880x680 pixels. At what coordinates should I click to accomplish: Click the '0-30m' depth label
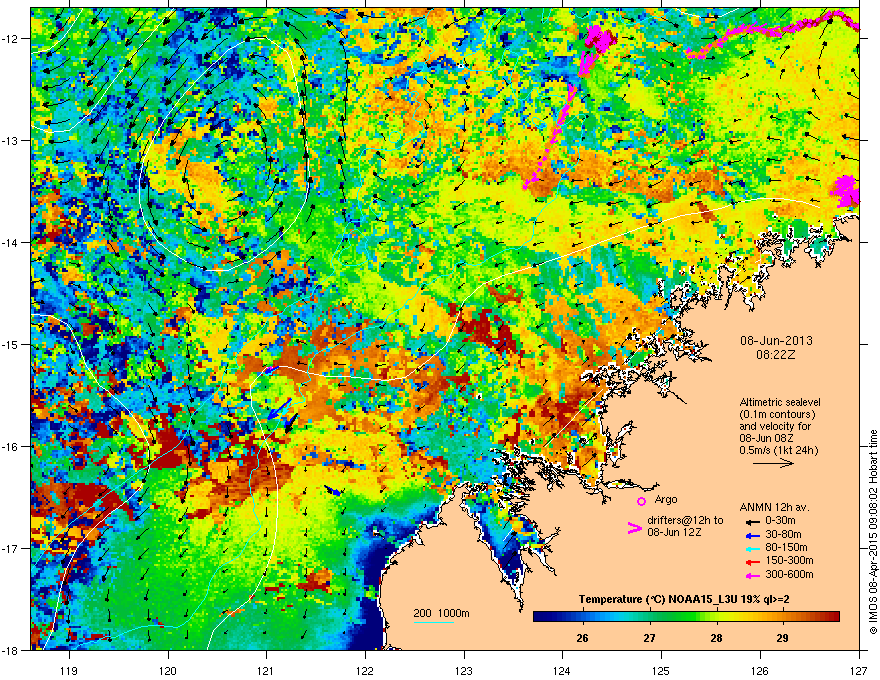(781, 521)
